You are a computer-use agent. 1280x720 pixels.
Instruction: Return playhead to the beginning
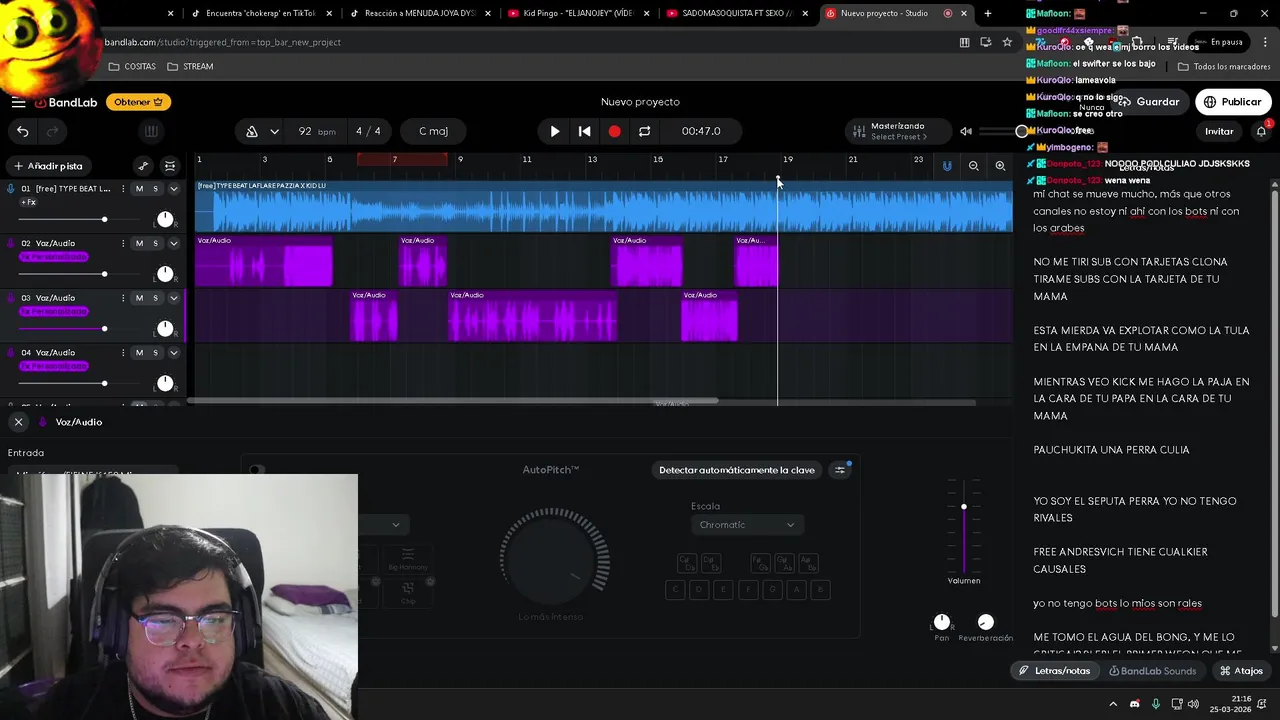pos(585,131)
